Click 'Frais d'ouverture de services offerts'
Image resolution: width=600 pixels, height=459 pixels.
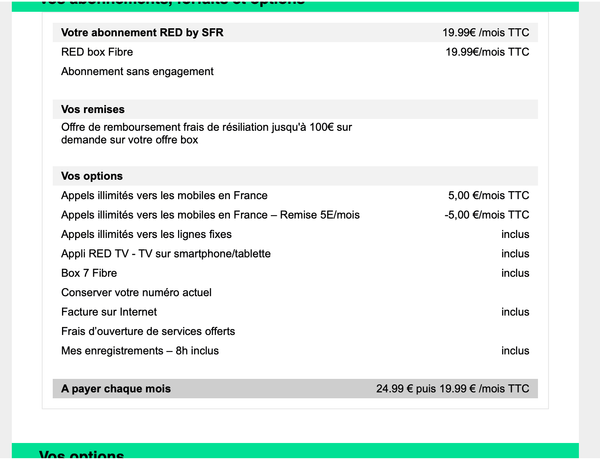(148, 331)
